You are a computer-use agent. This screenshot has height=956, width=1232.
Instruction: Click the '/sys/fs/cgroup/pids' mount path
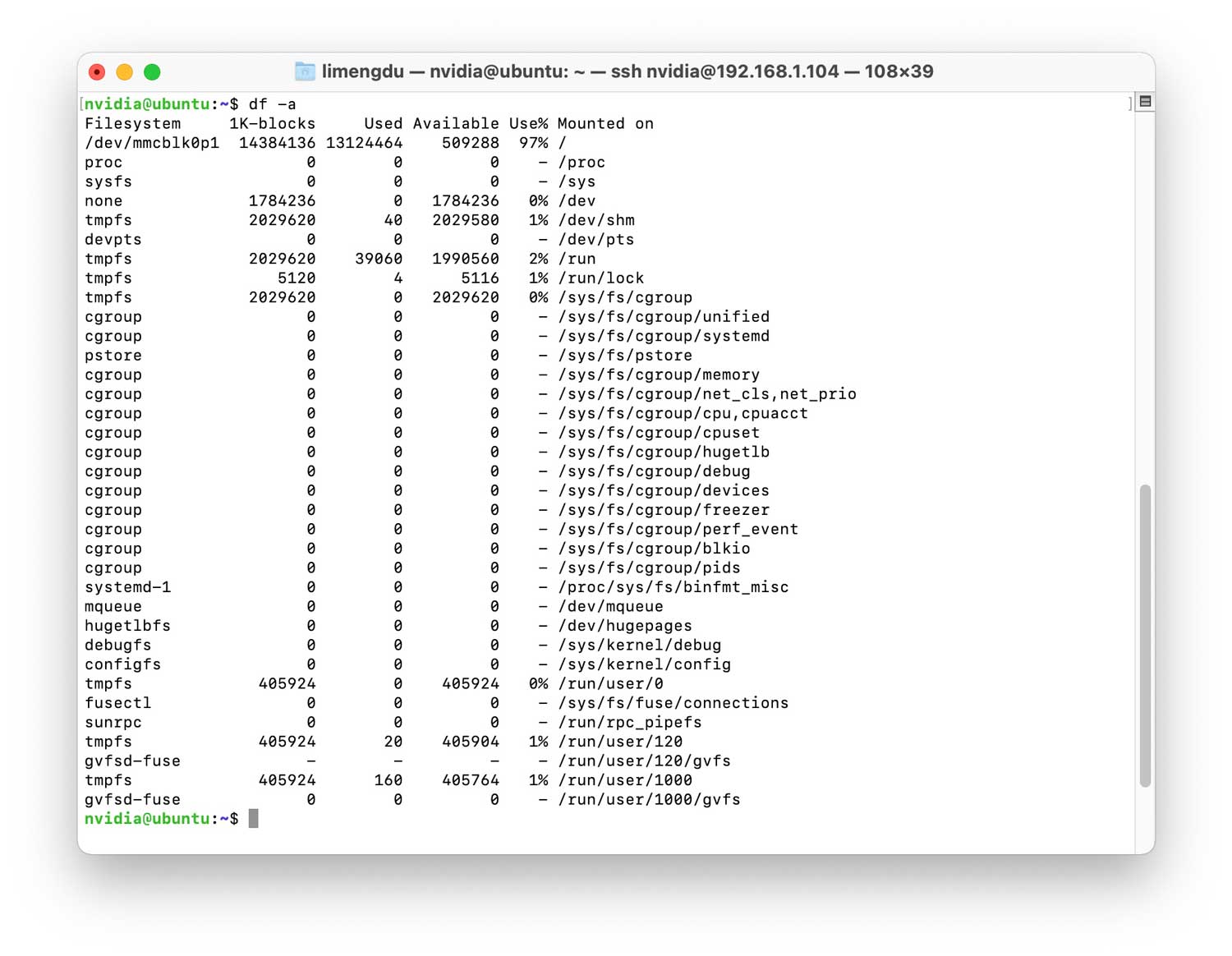coord(649,568)
